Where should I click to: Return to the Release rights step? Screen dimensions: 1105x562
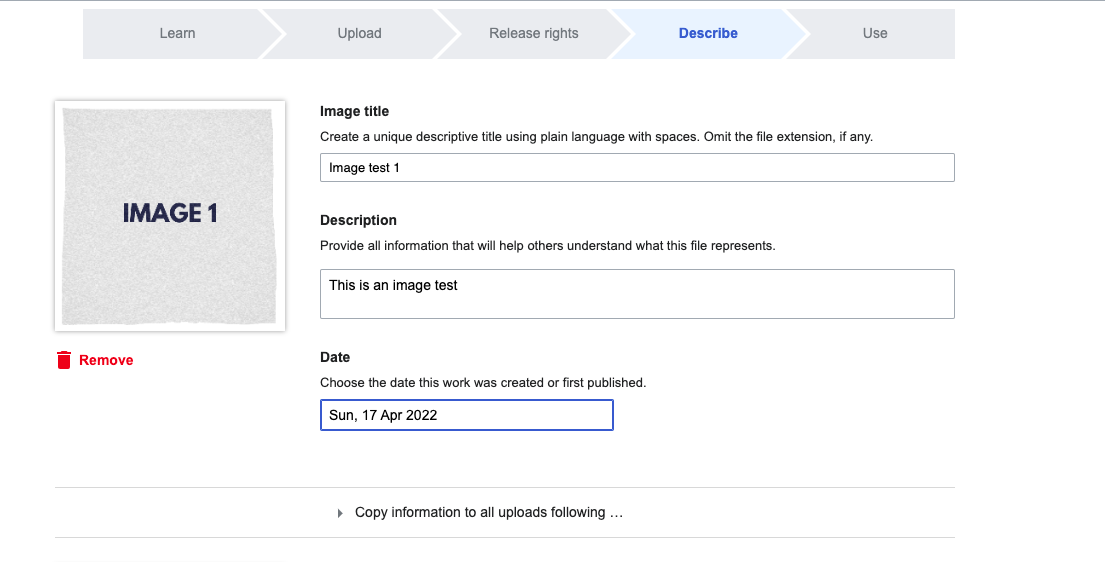pyautogui.click(x=533, y=33)
